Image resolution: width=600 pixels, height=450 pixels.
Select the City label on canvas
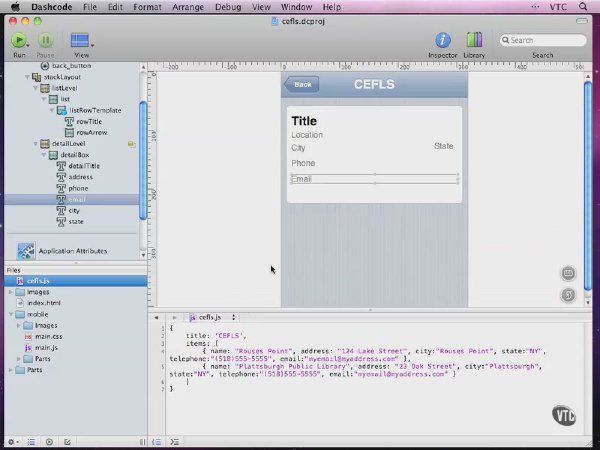[x=298, y=148]
